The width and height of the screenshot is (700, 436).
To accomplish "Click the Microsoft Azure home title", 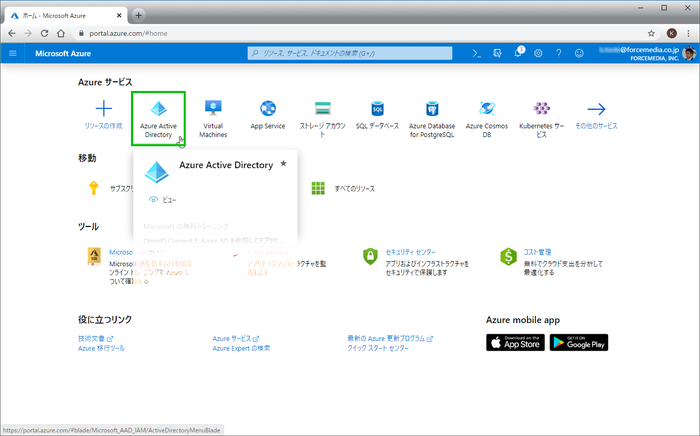I will click(63, 53).
